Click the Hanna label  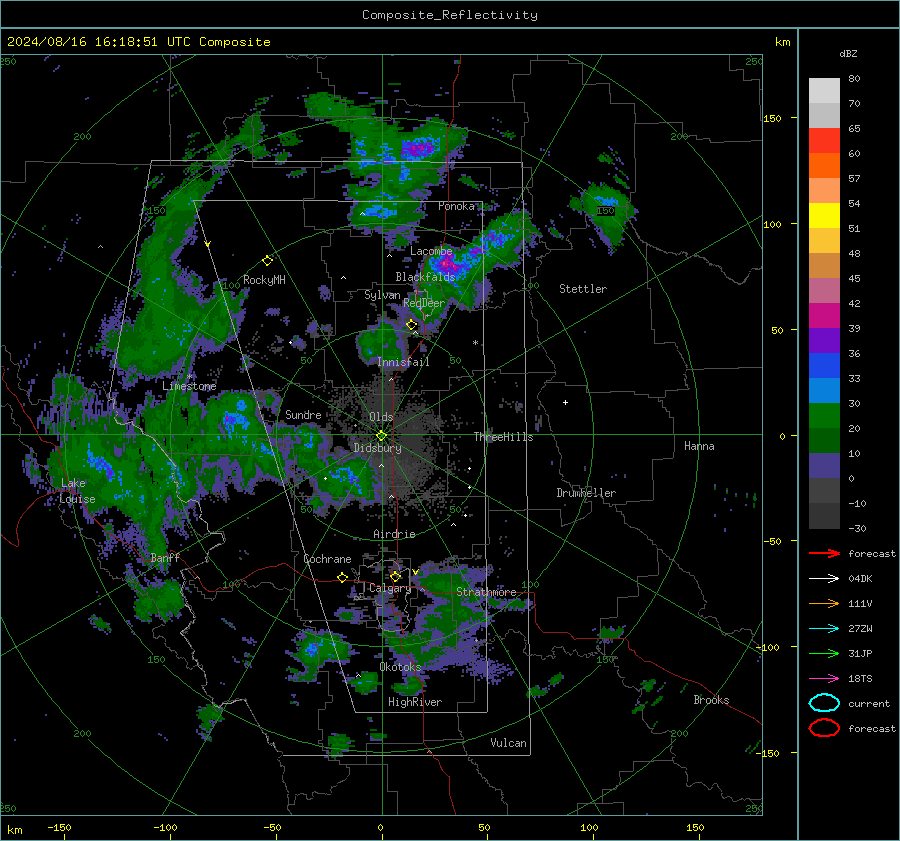pos(699,446)
